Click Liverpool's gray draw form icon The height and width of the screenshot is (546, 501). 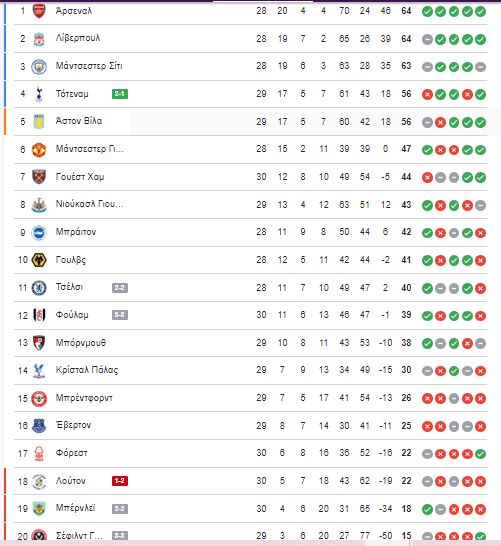coord(427,39)
